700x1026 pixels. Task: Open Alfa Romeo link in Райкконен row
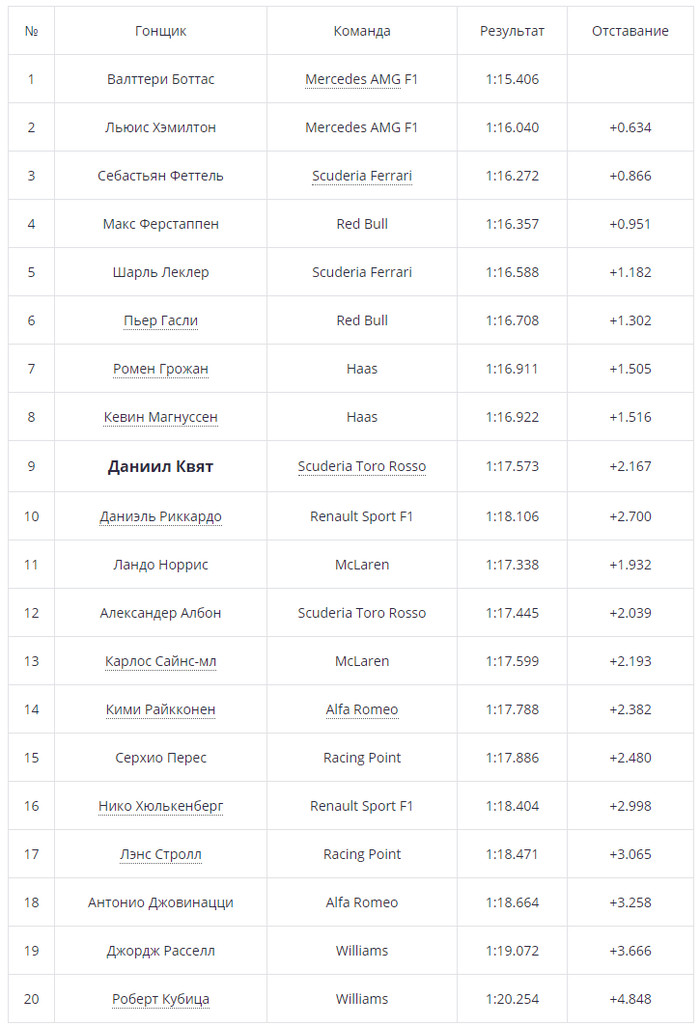point(361,710)
